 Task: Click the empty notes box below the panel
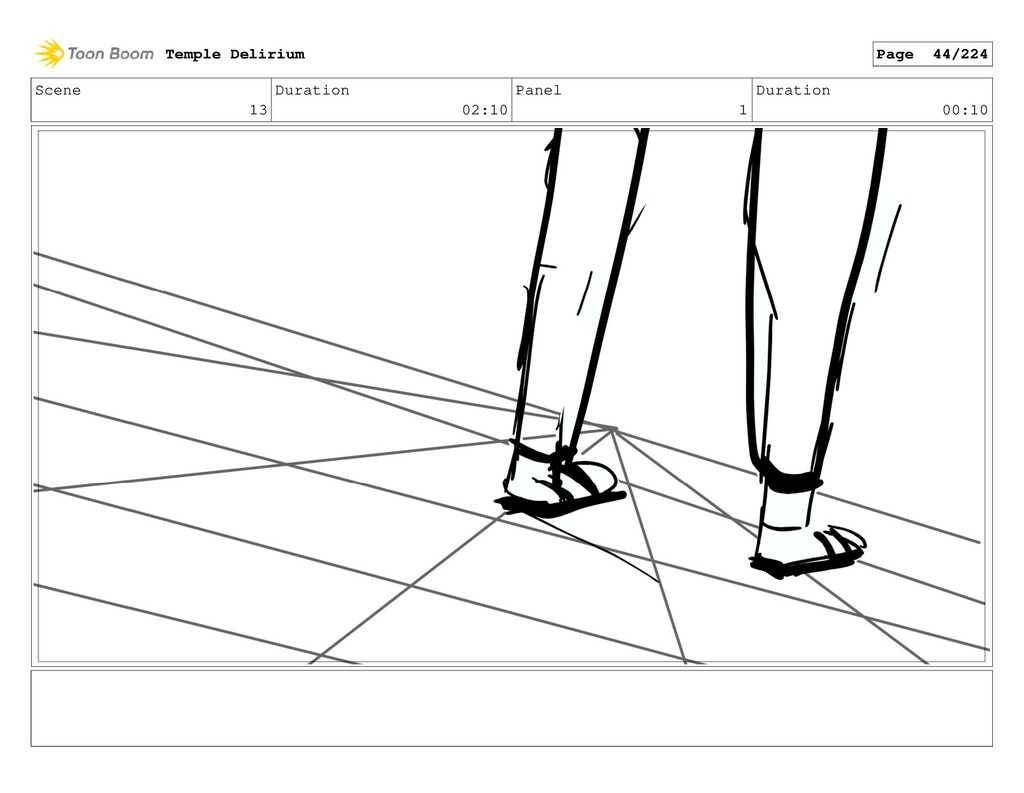(x=511, y=708)
